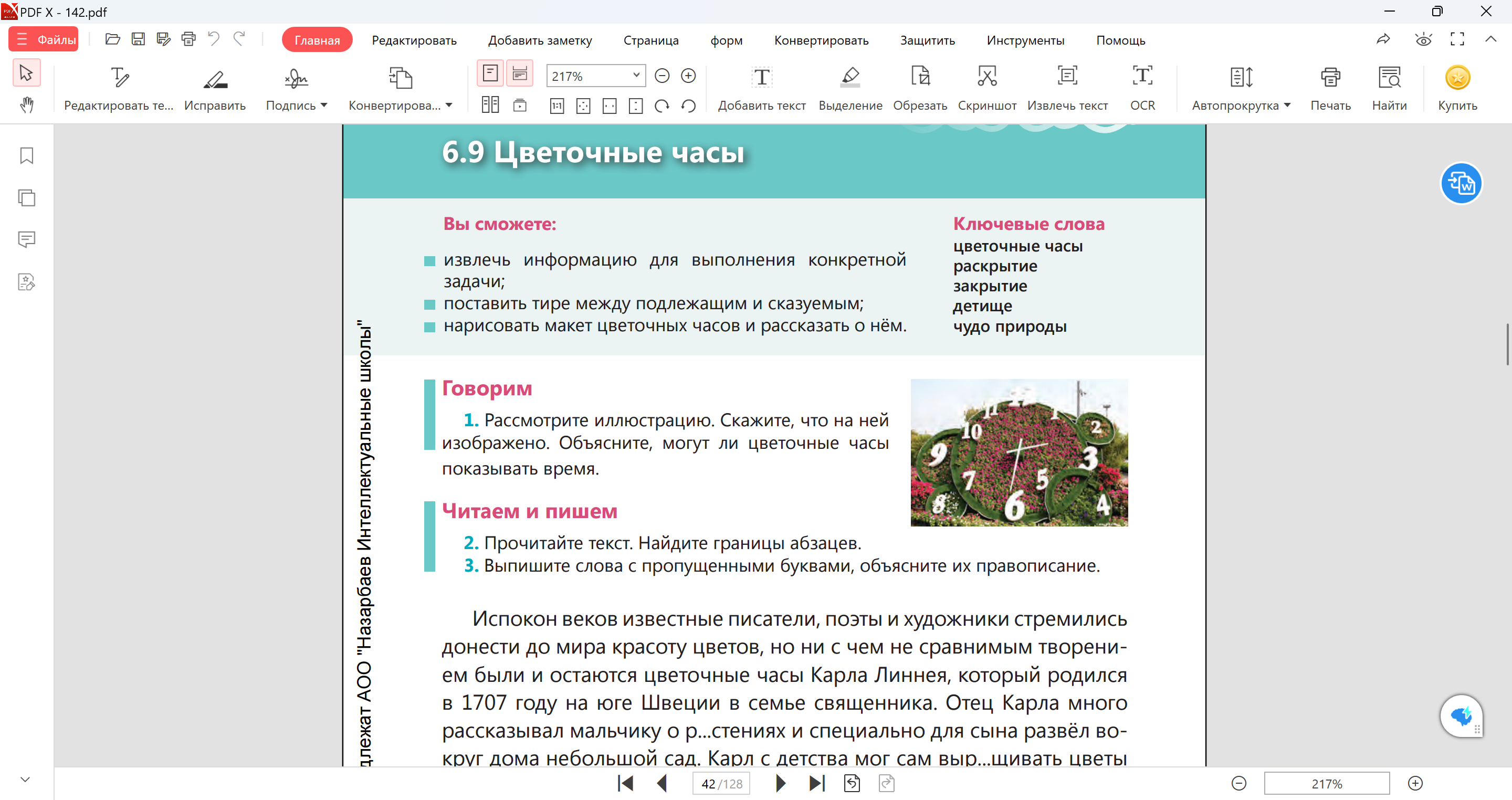
Task: Open the zoom level 217% dropdown
Action: tap(636, 76)
